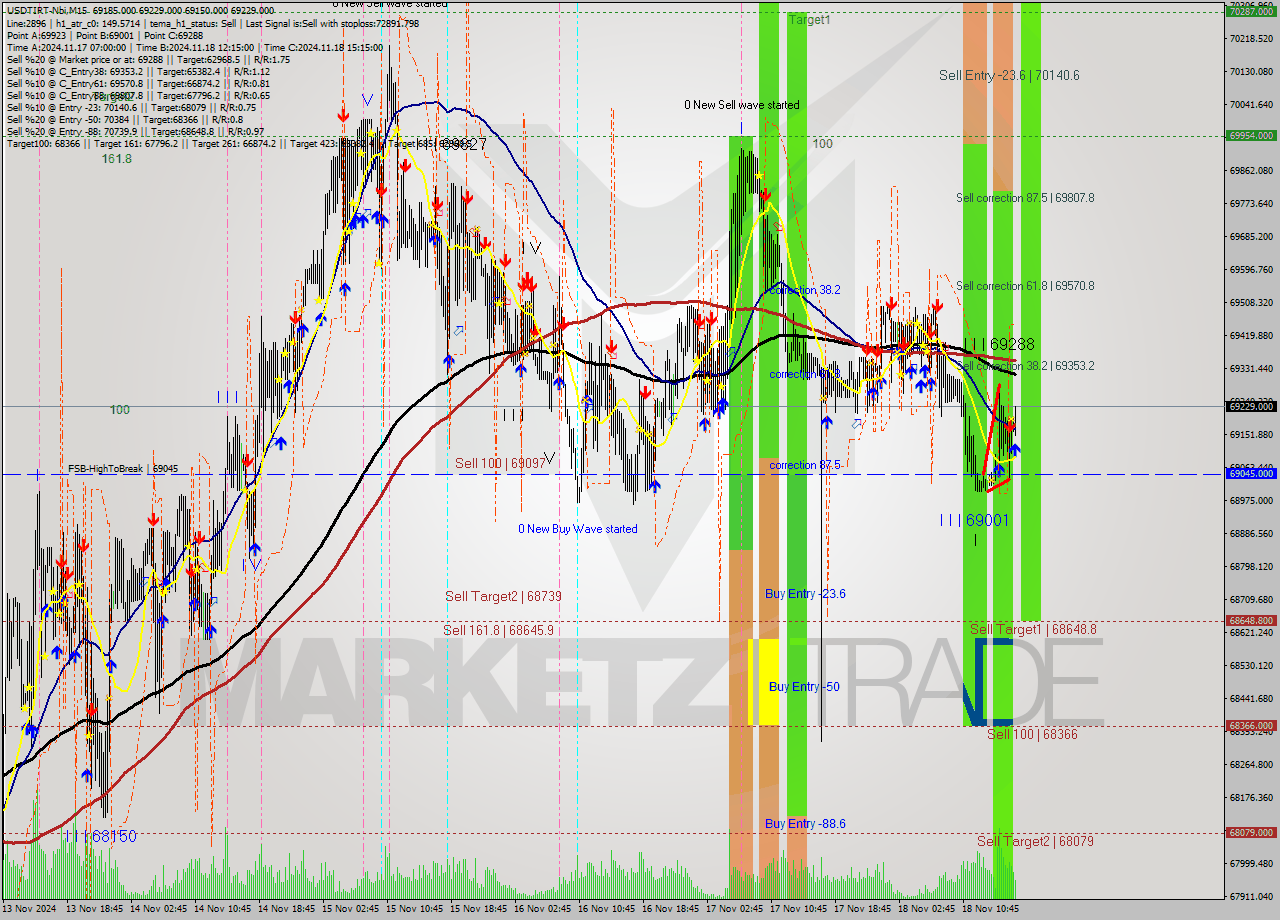Screen dimensions: 1280x920
Task: Click the 'Sell Target1 | 68648.8' label
Action: (1033, 629)
